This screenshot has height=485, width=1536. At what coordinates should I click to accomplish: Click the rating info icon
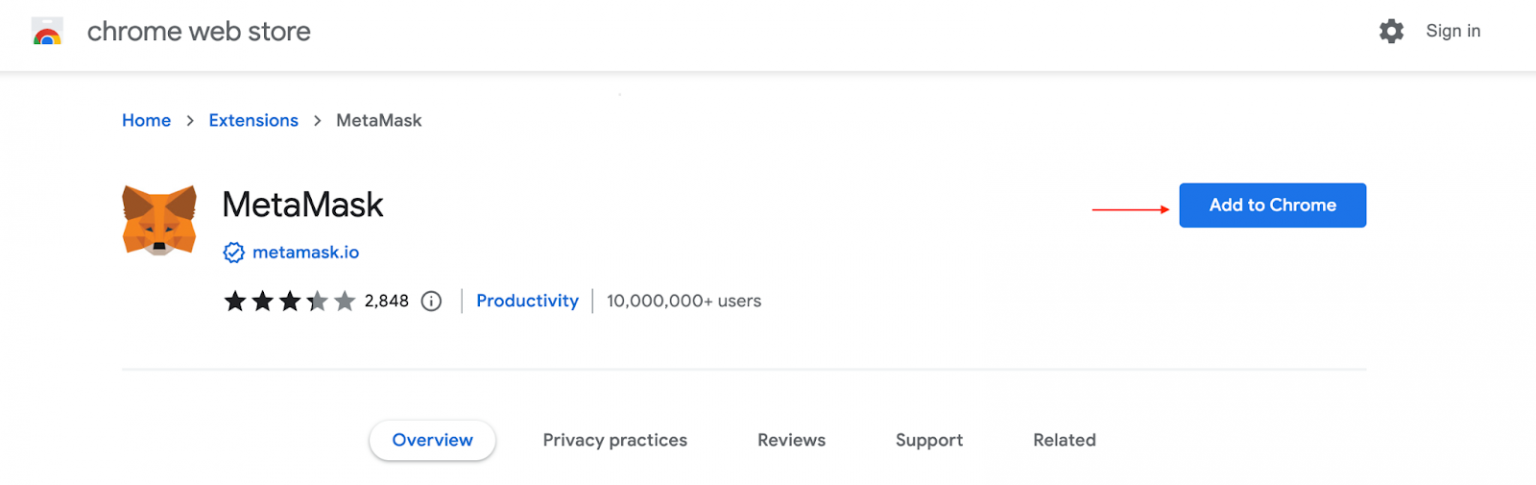[x=431, y=301]
